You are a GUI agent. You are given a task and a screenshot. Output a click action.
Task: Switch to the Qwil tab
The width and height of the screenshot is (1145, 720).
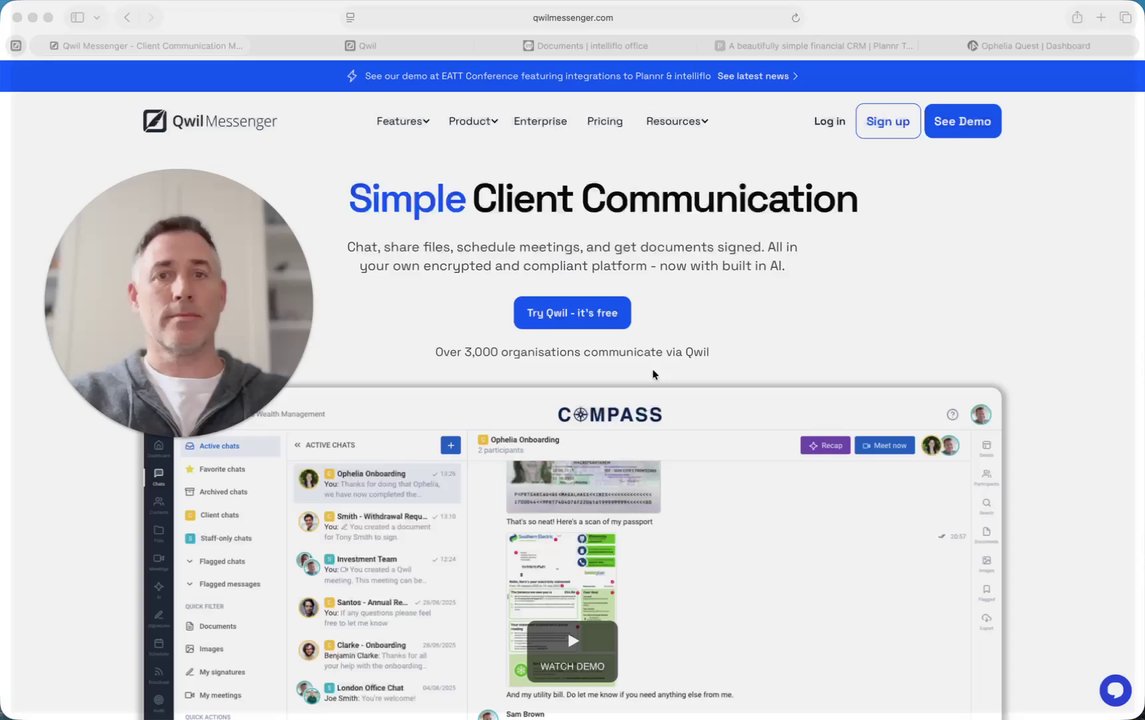(361, 45)
